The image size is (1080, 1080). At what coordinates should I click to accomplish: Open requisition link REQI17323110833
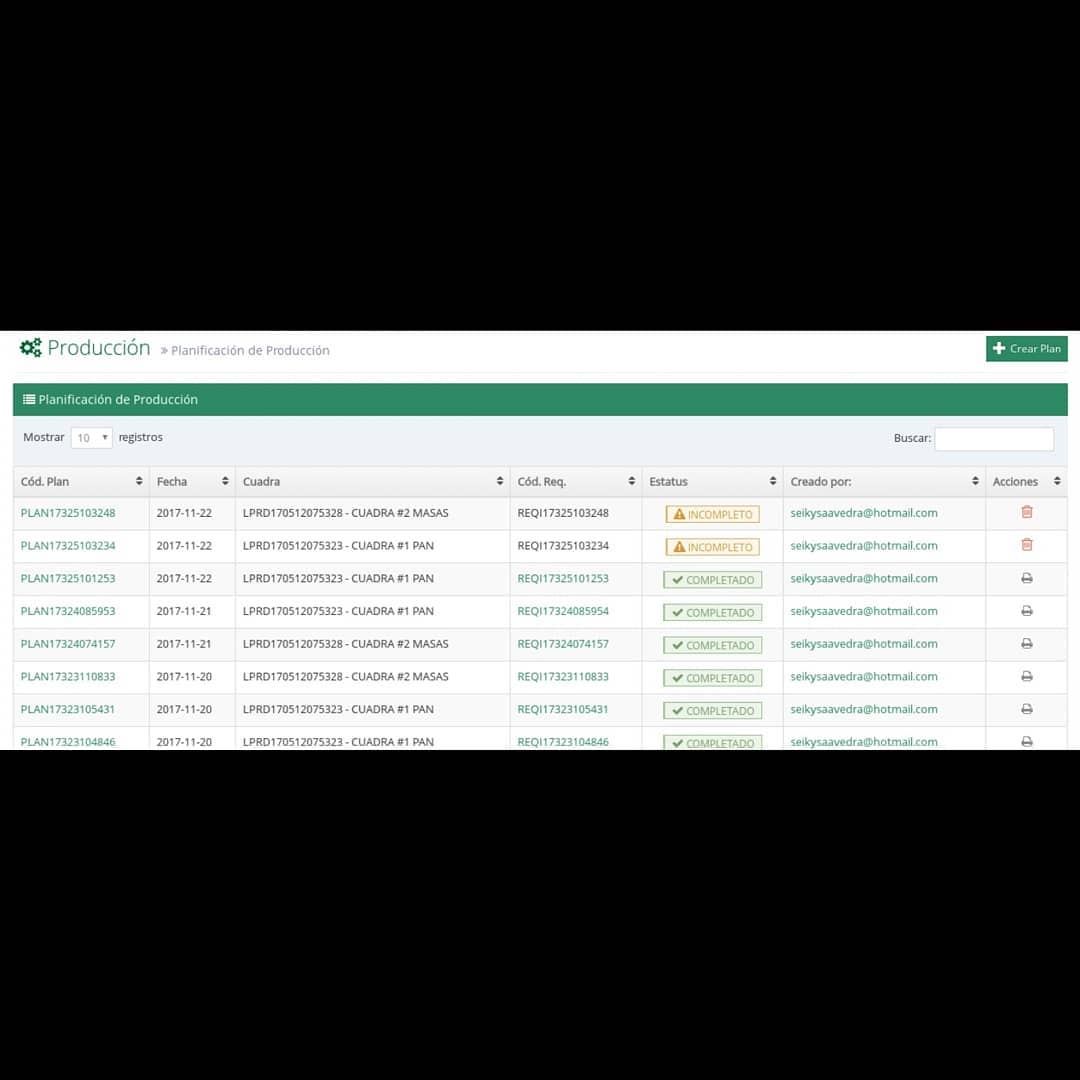click(563, 676)
